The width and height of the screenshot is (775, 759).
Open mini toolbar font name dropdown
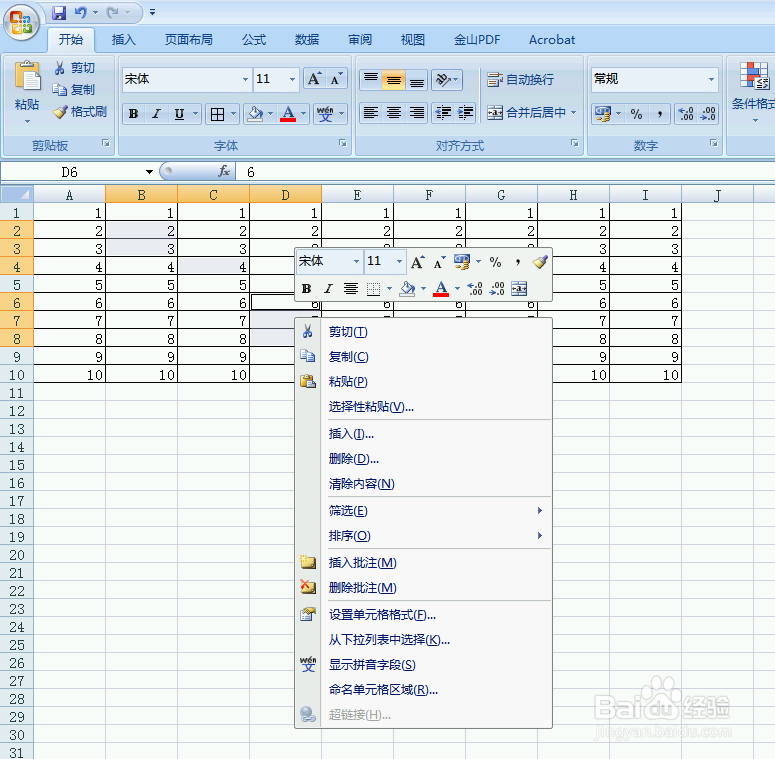356,261
